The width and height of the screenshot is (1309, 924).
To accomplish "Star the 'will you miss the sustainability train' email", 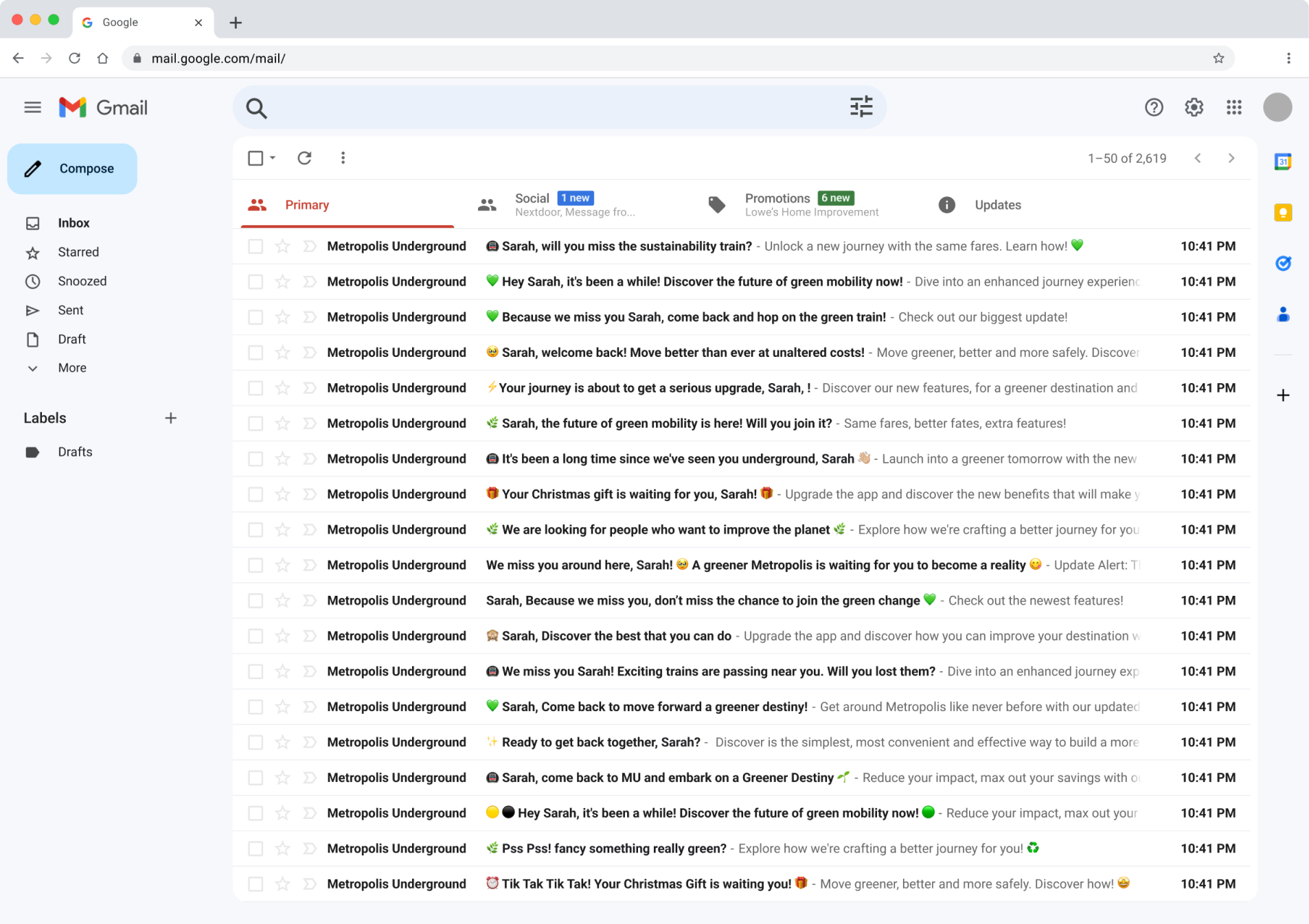I will coord(282,246).
